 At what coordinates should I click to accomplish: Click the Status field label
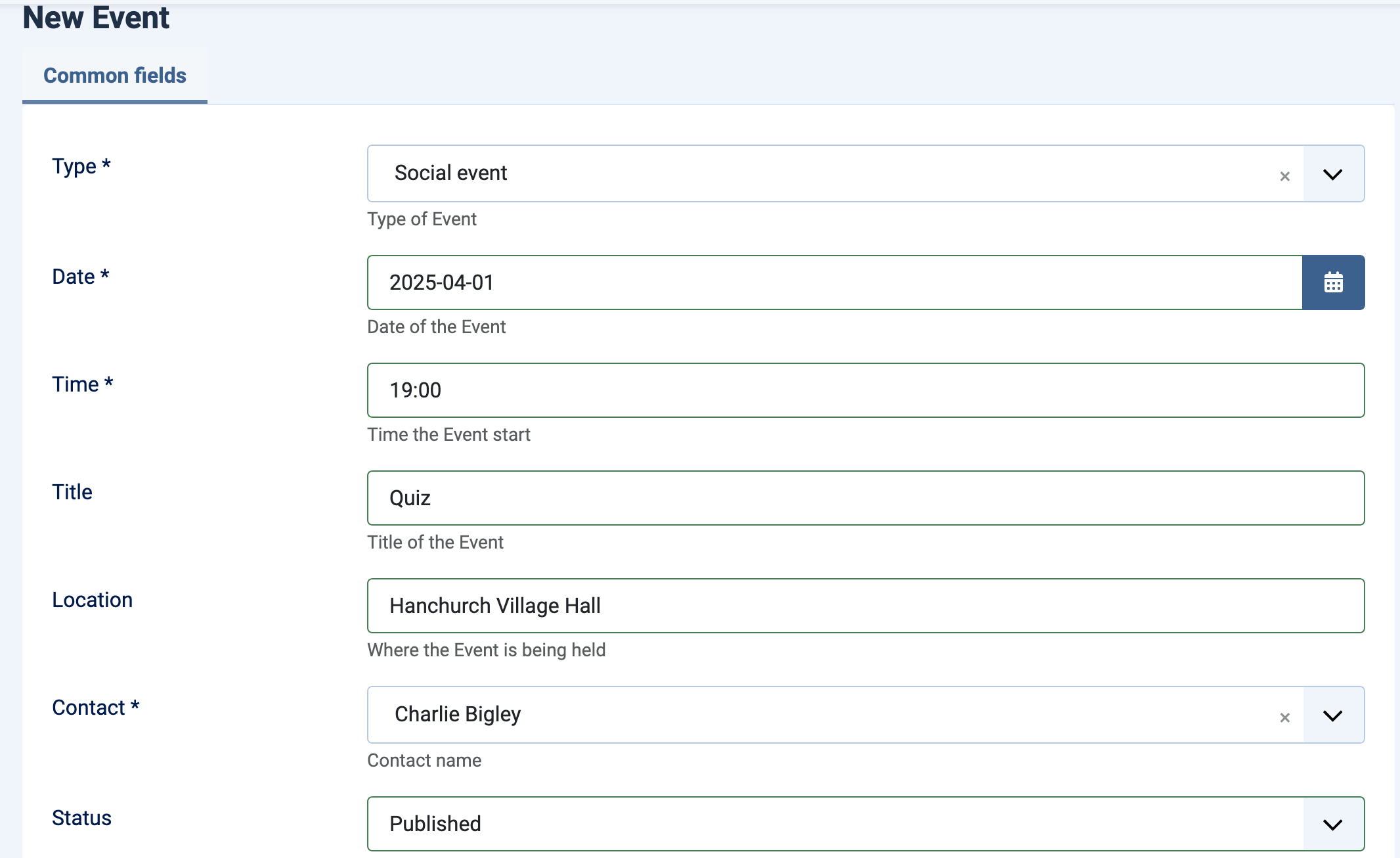click(82, 818)
